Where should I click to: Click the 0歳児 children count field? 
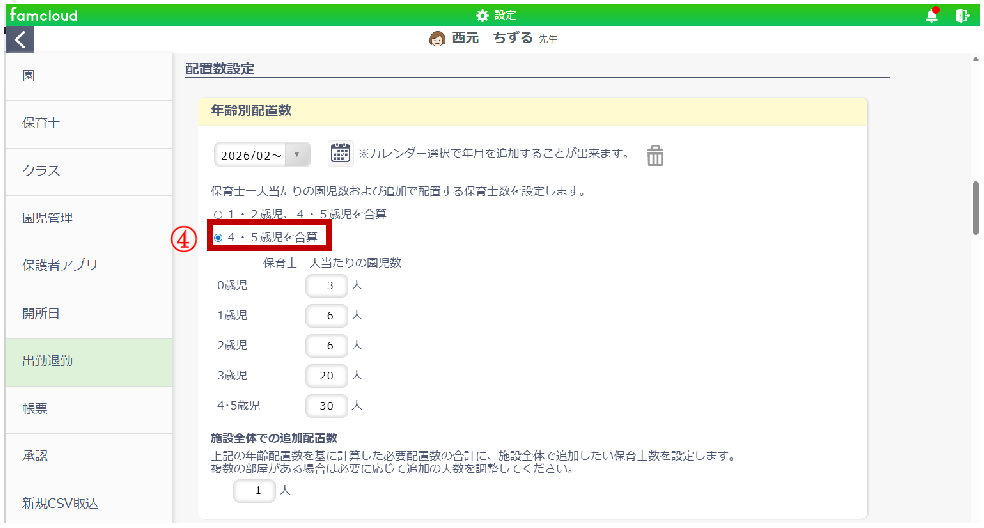click(x=327, y=286)
